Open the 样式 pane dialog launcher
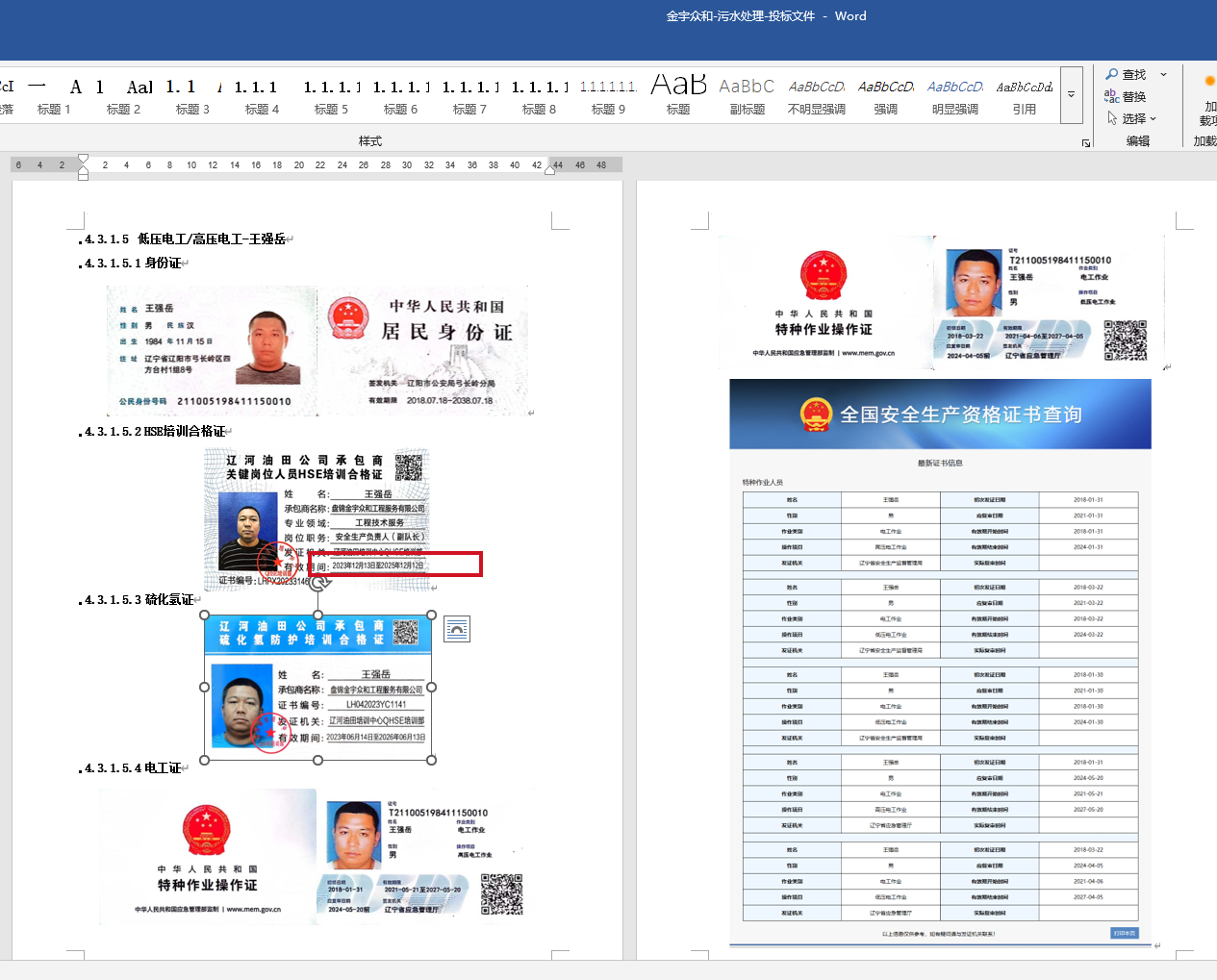Viewport: 1217px width, 980px height. click(1086, 142)
